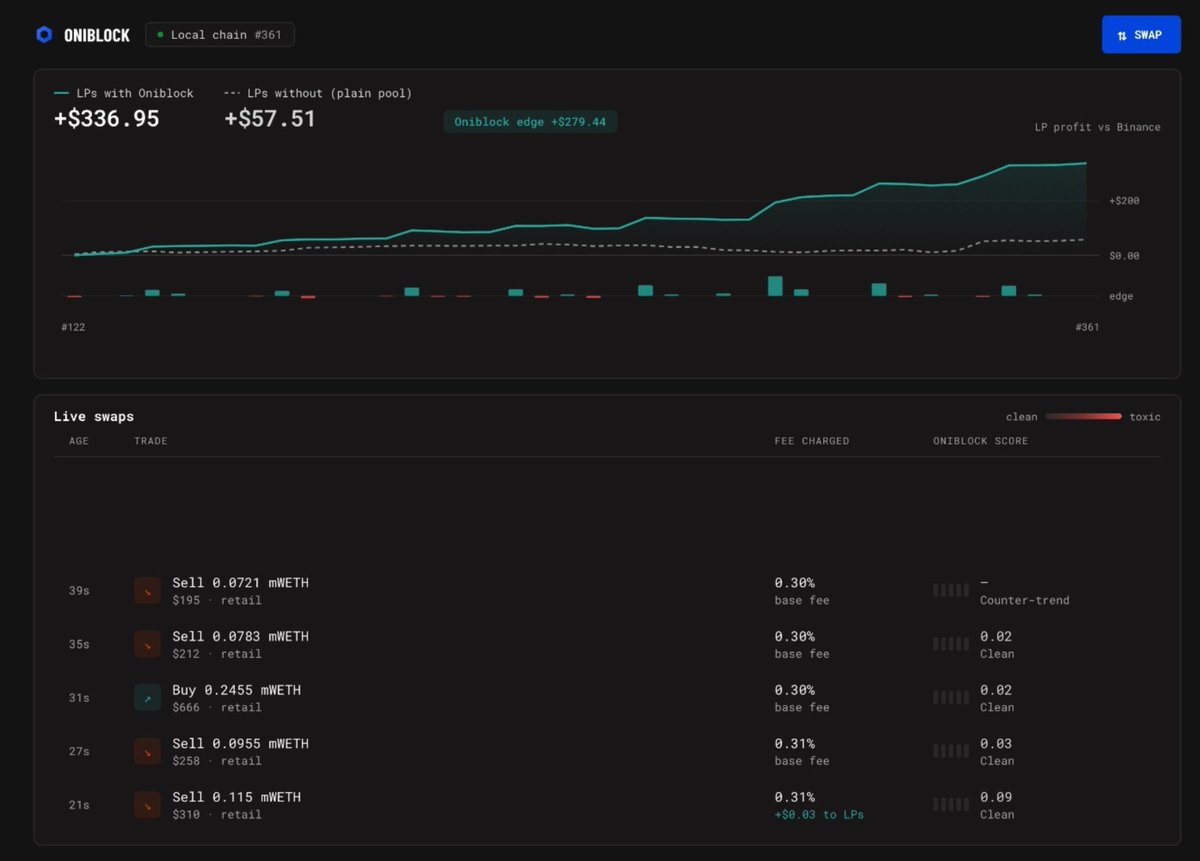
Task: Click the score bars in the Buy 0.2455 mWETH row
Action: 951,697
